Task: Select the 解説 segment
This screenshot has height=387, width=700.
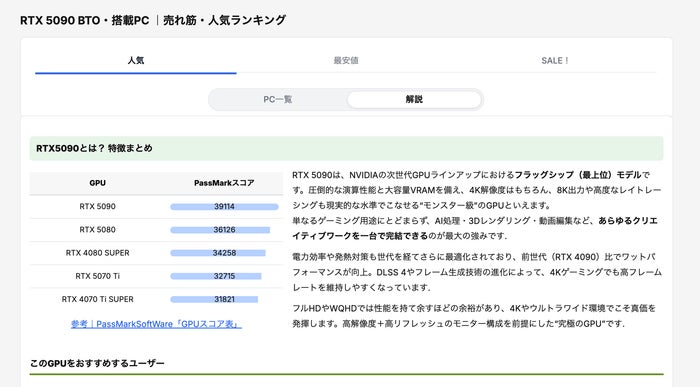Action: click(x=414, y=99)
